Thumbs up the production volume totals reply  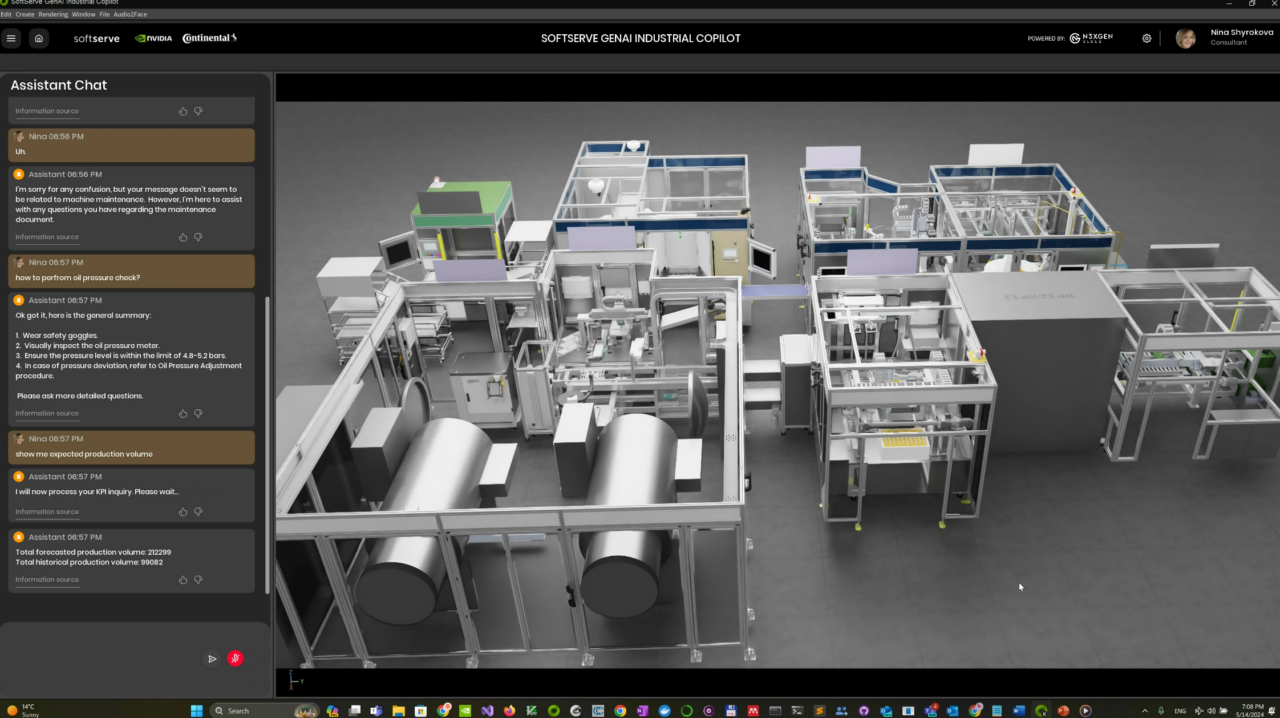pyautogui.click(x=183, y=580)
